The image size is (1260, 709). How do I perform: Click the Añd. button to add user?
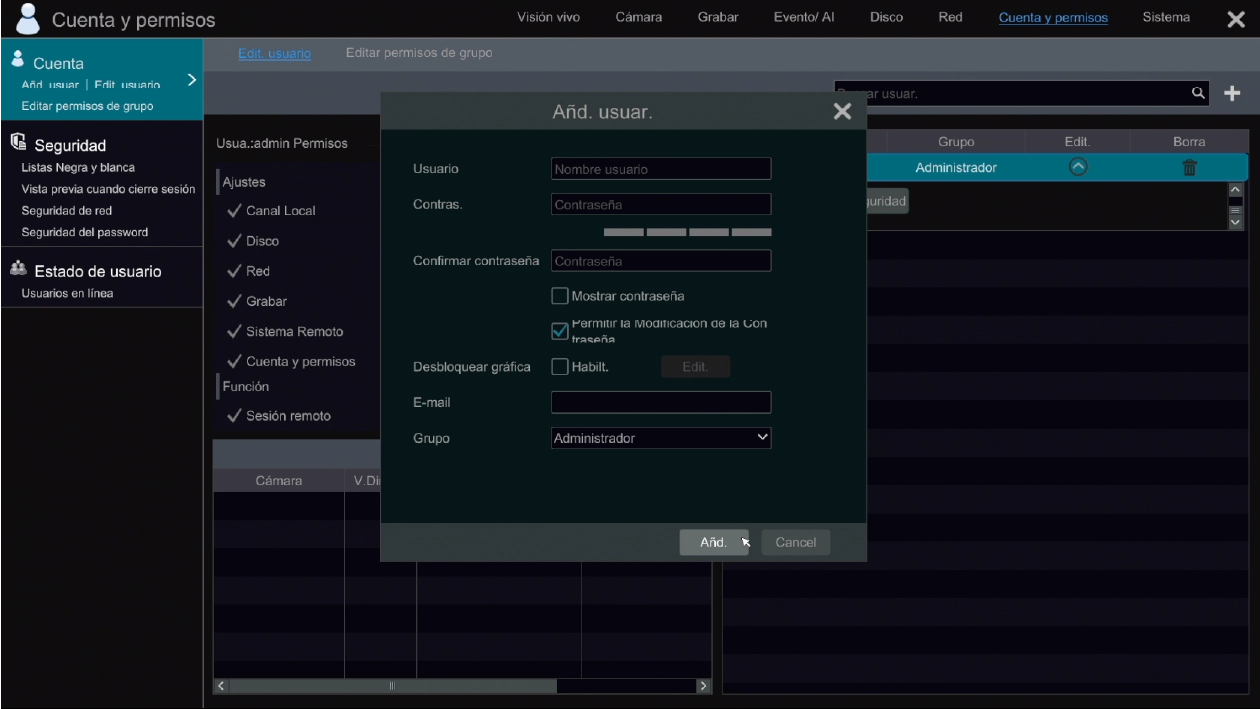[x=713, y=542]
